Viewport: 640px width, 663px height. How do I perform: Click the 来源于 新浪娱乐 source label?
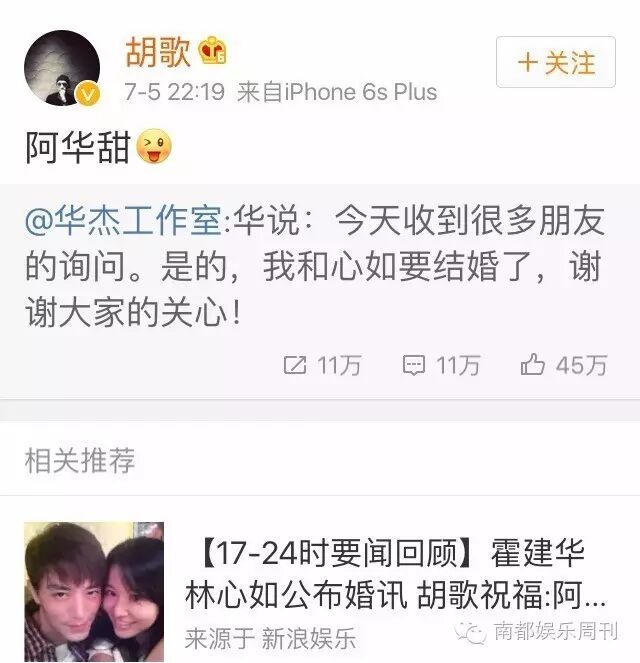(x=271, y=638)
